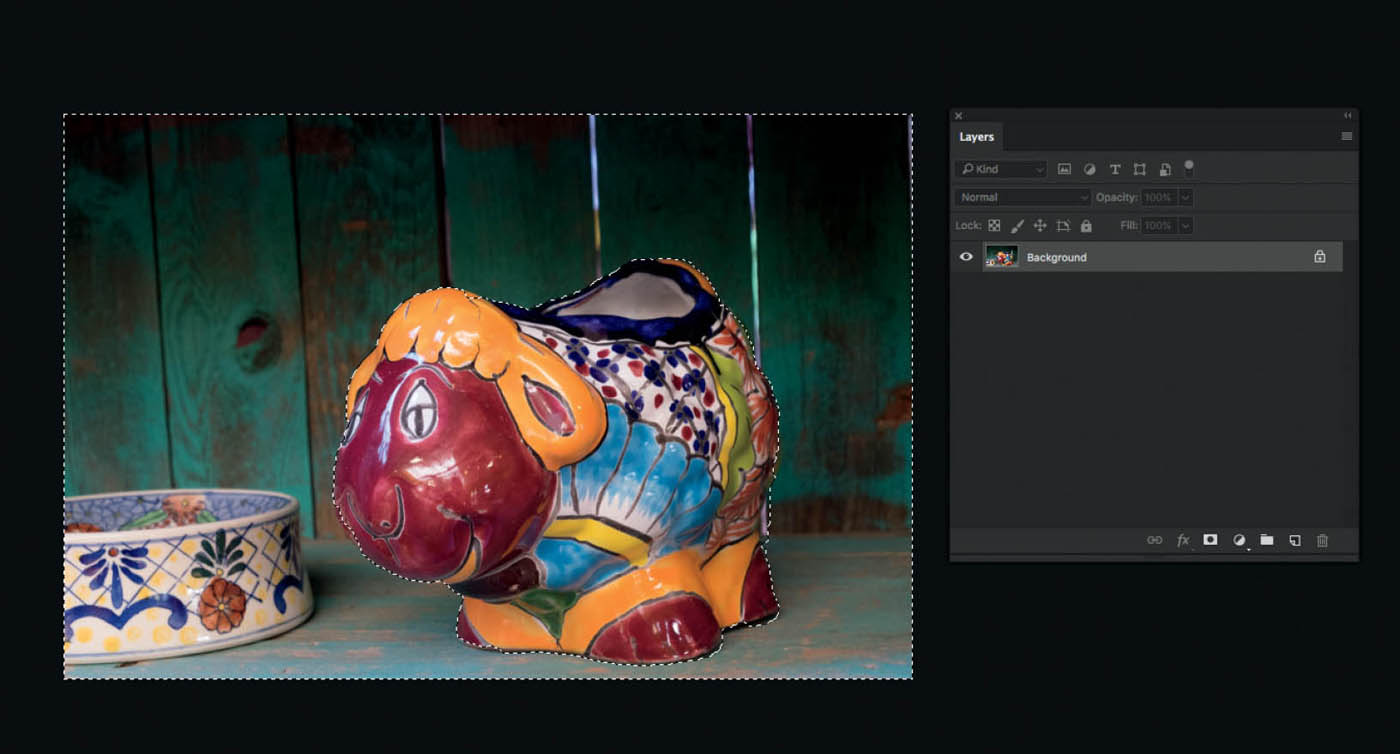The image size is (1400, 754).
Task: Click the Link layers chain icon
Action: [x=1155, y=540]
